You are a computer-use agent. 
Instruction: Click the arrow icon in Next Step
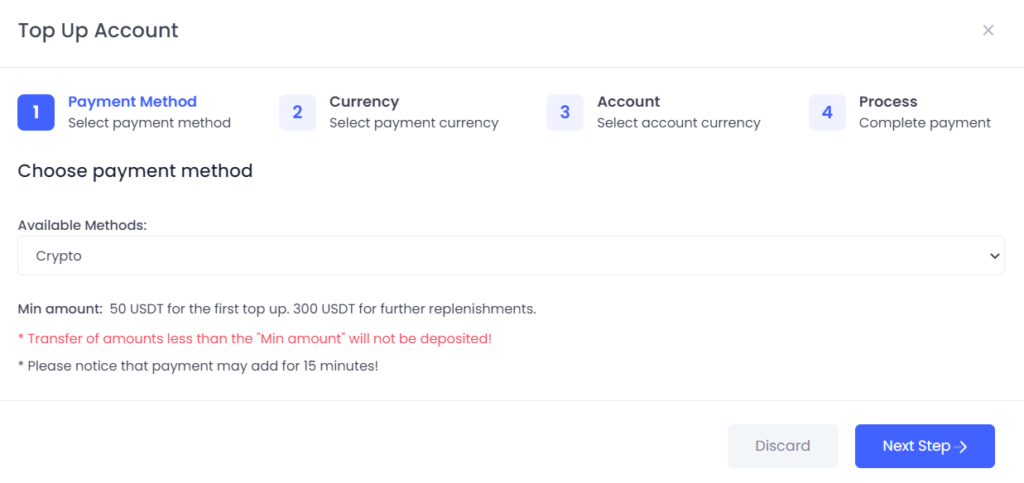pos(961,447)
